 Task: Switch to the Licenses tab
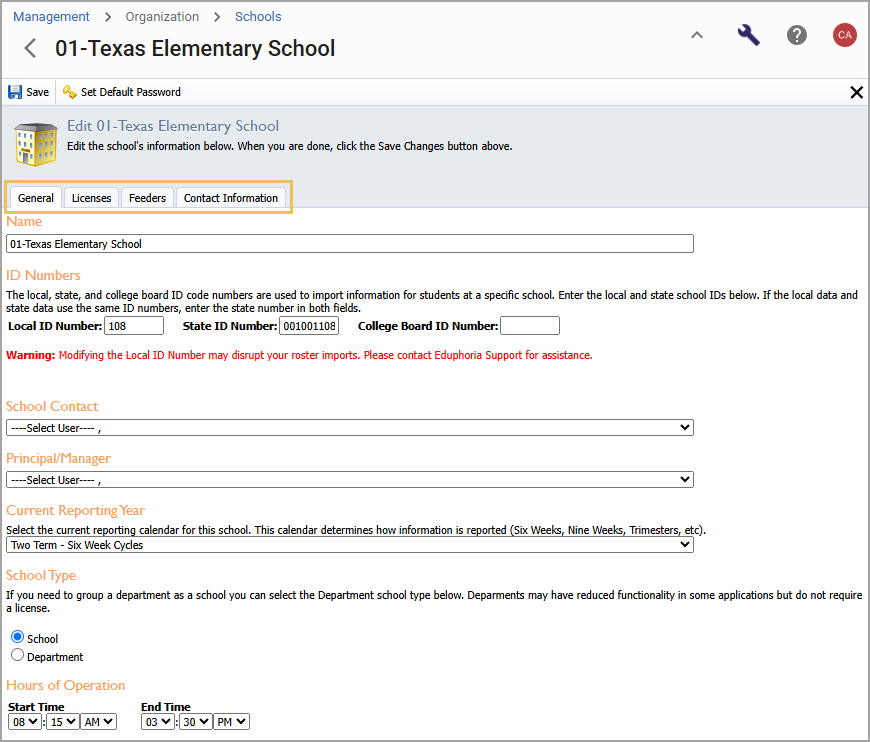[x=92, y=198]
